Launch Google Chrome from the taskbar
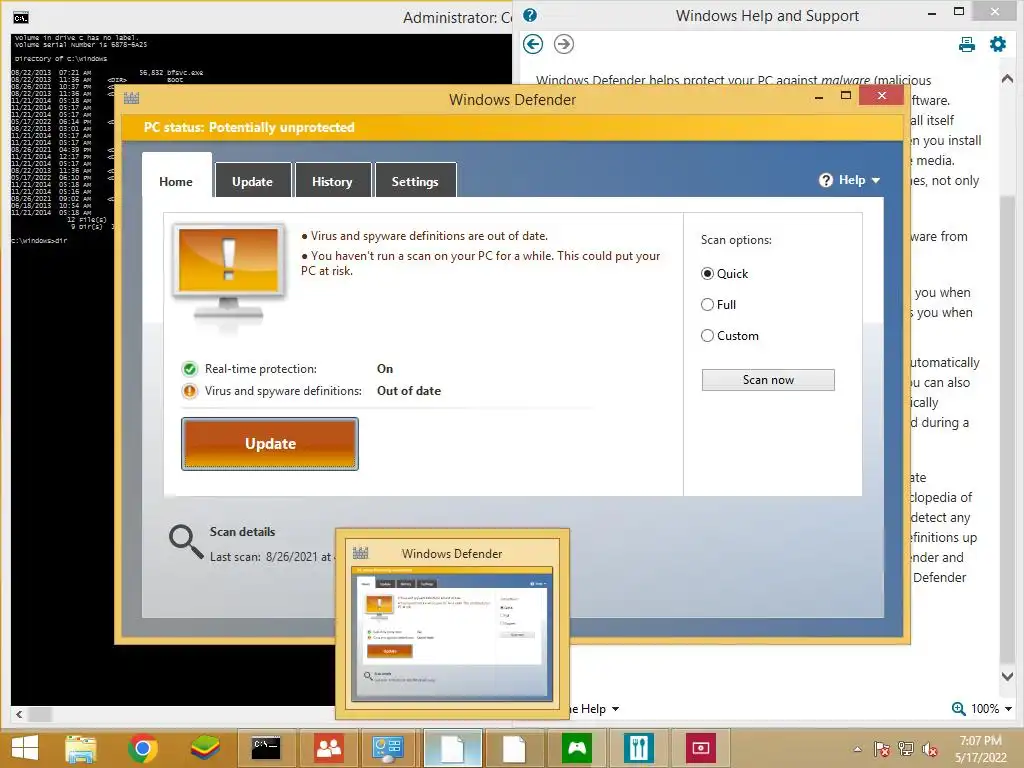This screenshot has width=1024, height=768. [142, 748]
